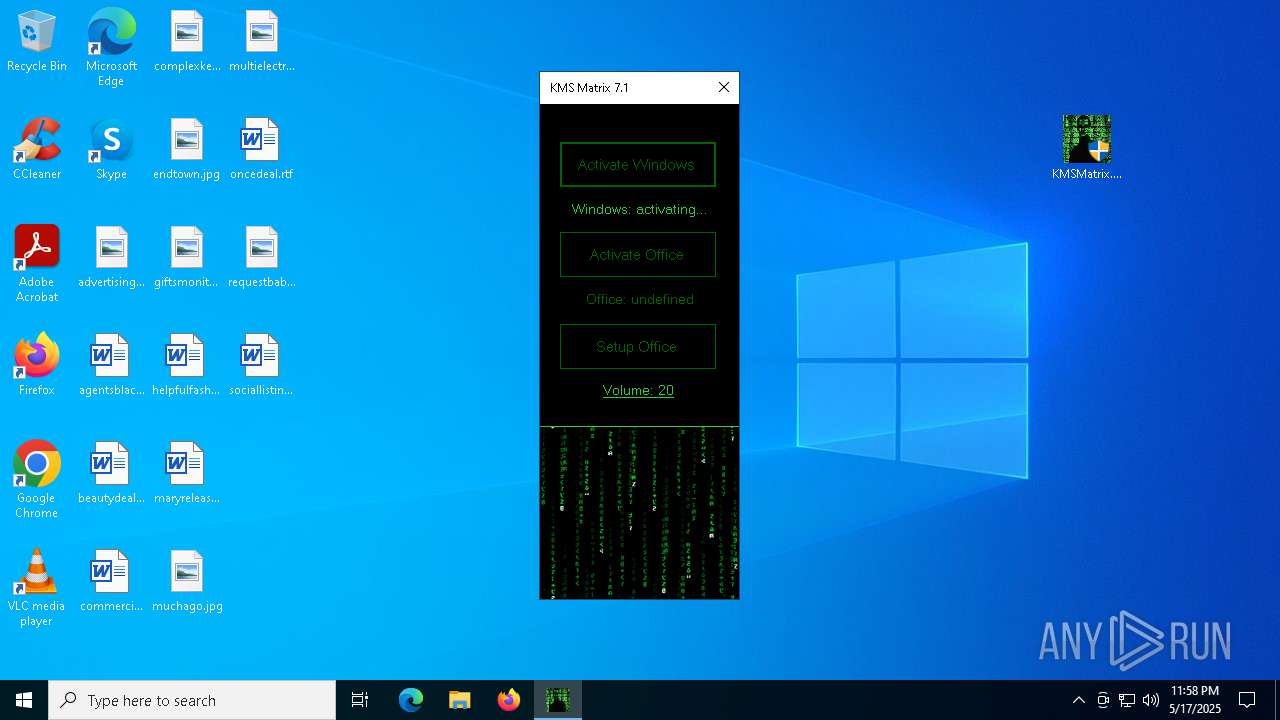This screenshot has height=720, width=1280.
Task: Select the Adobe Acrobat desktop shortcut
Action: tap(37, 264)
